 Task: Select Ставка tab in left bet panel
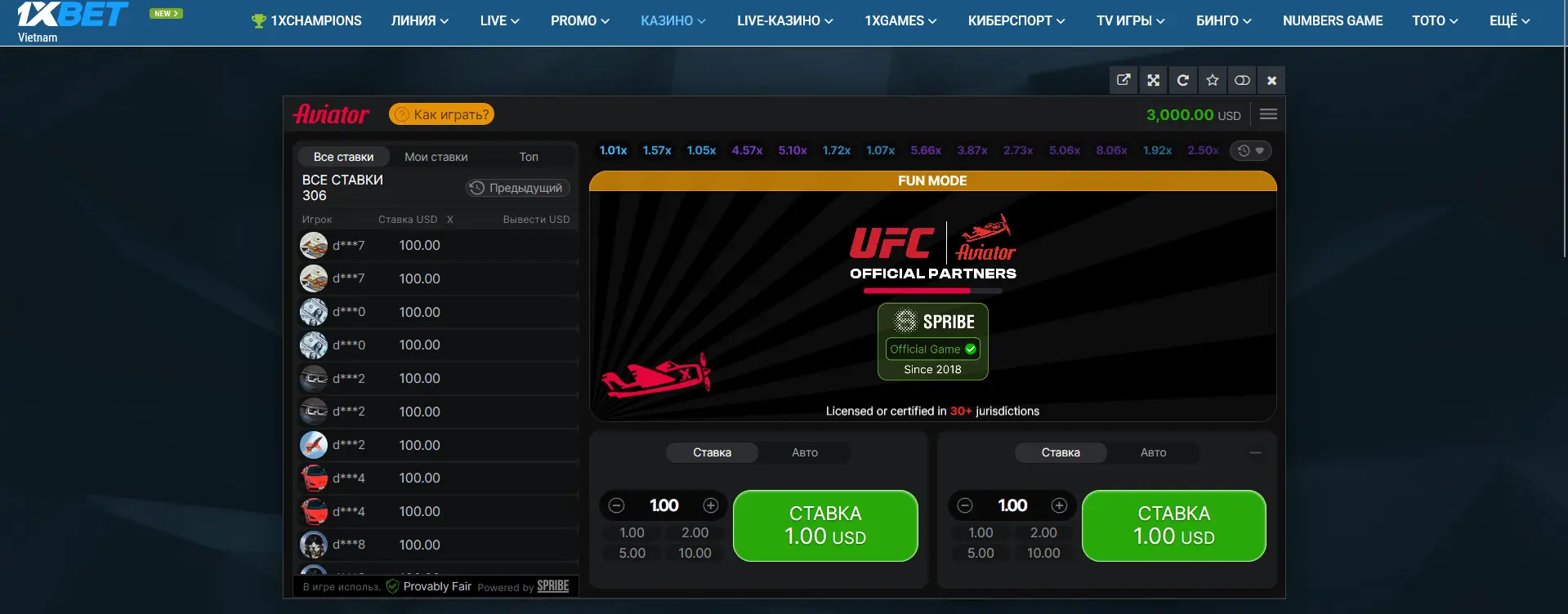713,452
